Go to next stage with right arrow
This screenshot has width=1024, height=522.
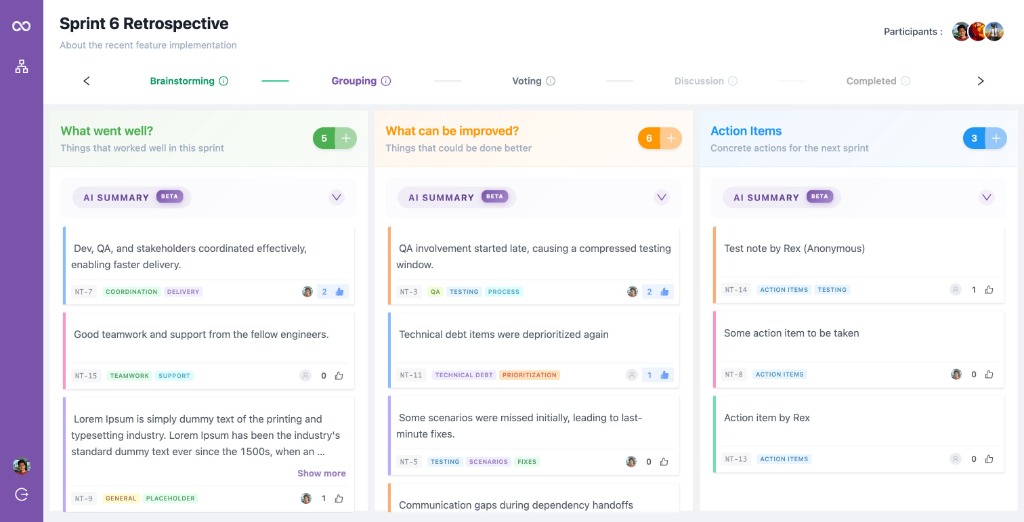click(x=980, y=81)
